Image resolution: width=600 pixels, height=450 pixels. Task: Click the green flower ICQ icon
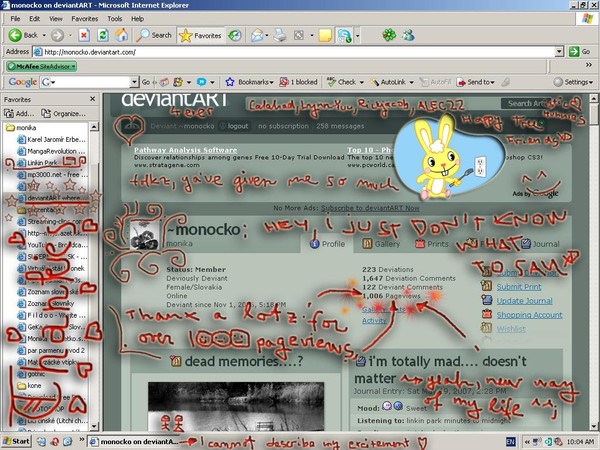pos(389,35)
